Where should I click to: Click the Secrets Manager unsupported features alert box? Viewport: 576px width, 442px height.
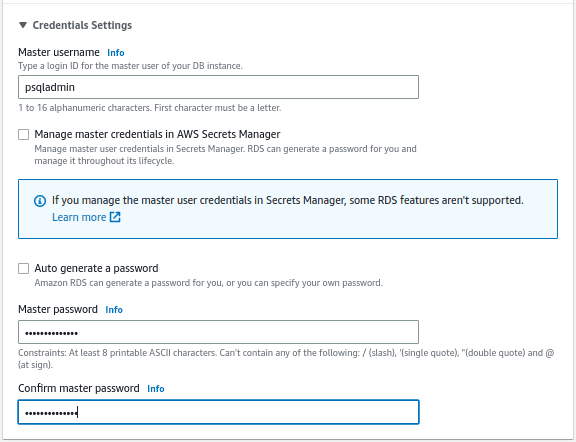(288, 209)
